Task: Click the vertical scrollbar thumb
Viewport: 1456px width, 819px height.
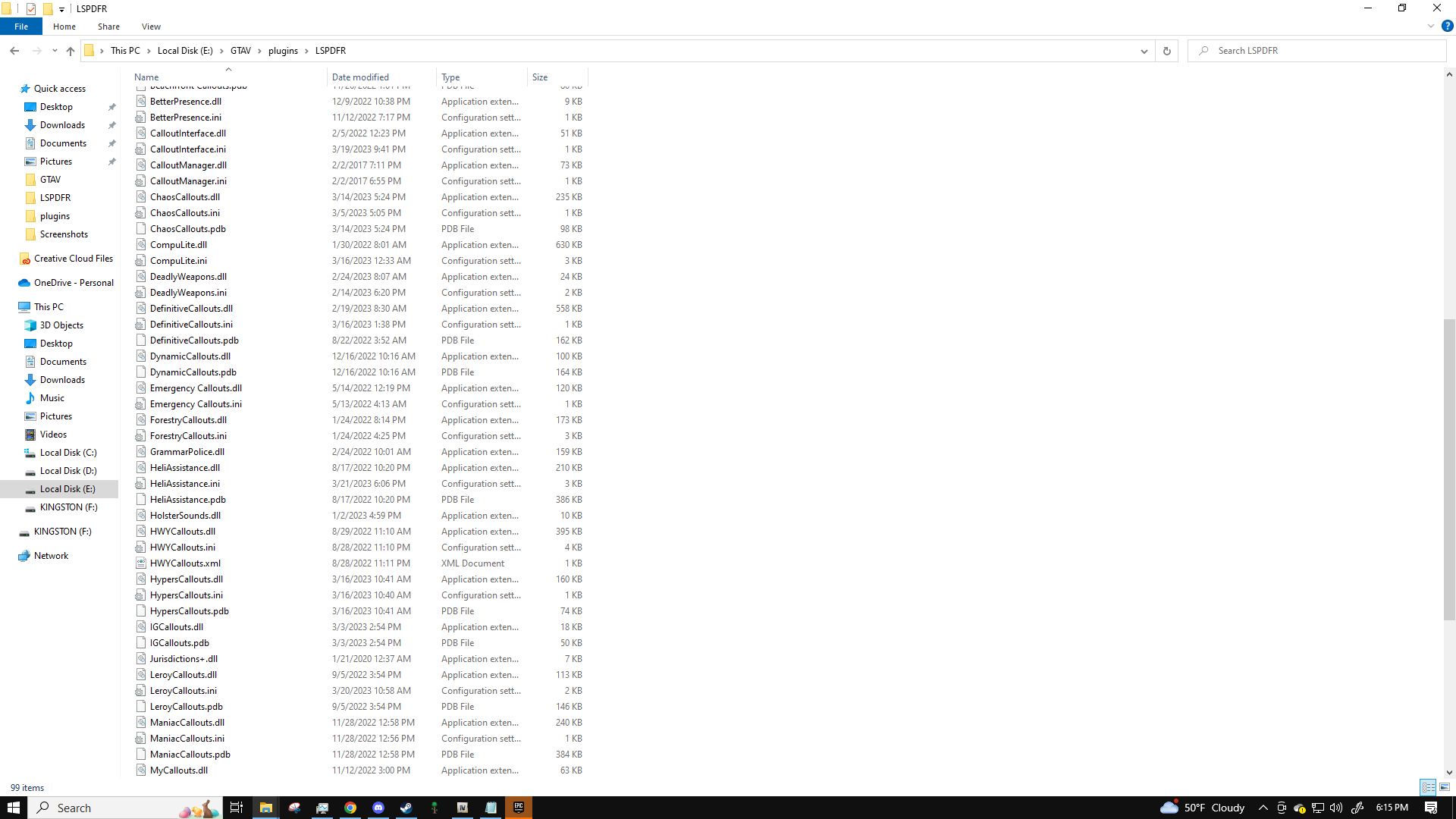Action: coord(1449,470)
